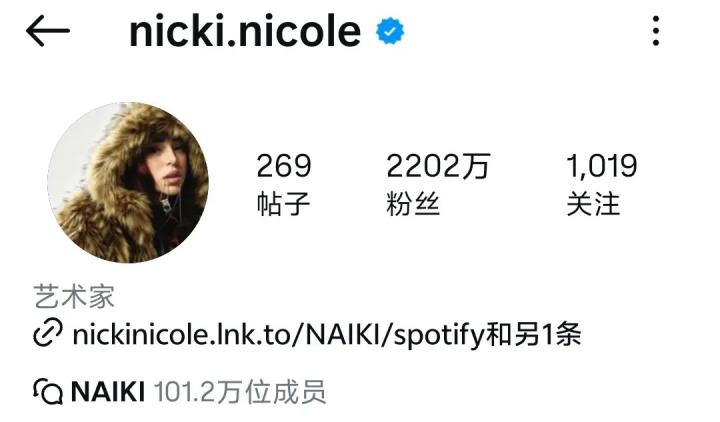Image resolution: width=720 pixels, height=422 pixels.
Task: Click the 艺术家 category label
Action: tap(74, 297)
